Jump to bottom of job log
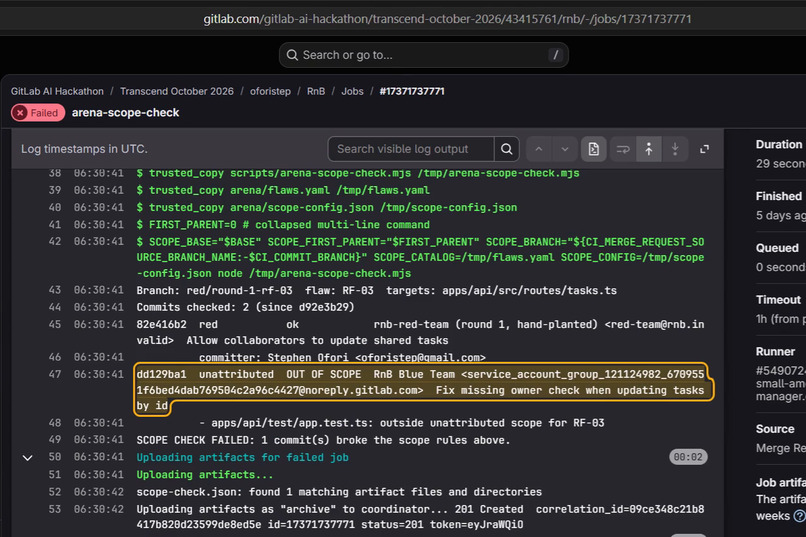 click(x=675, y=149)
